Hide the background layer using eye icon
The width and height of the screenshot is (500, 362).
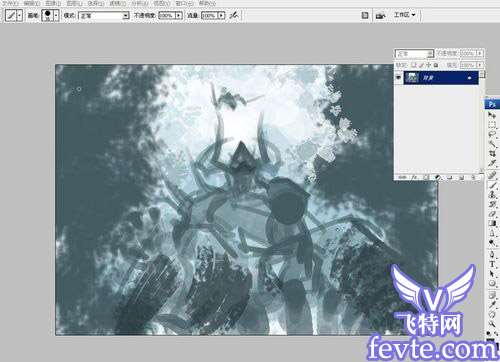(398, 78)
